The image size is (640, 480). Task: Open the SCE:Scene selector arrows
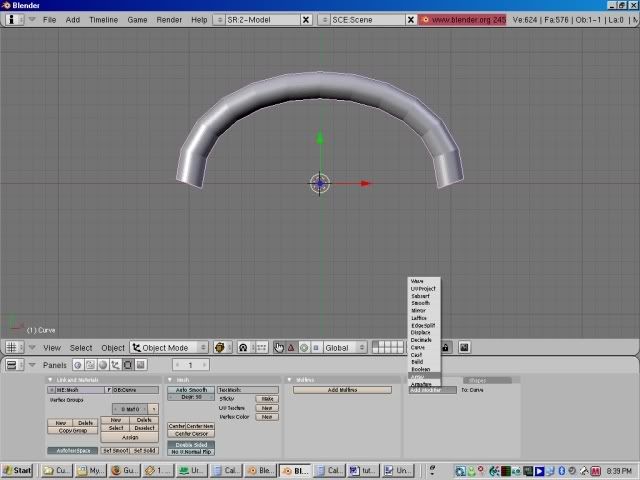point(324,20)
